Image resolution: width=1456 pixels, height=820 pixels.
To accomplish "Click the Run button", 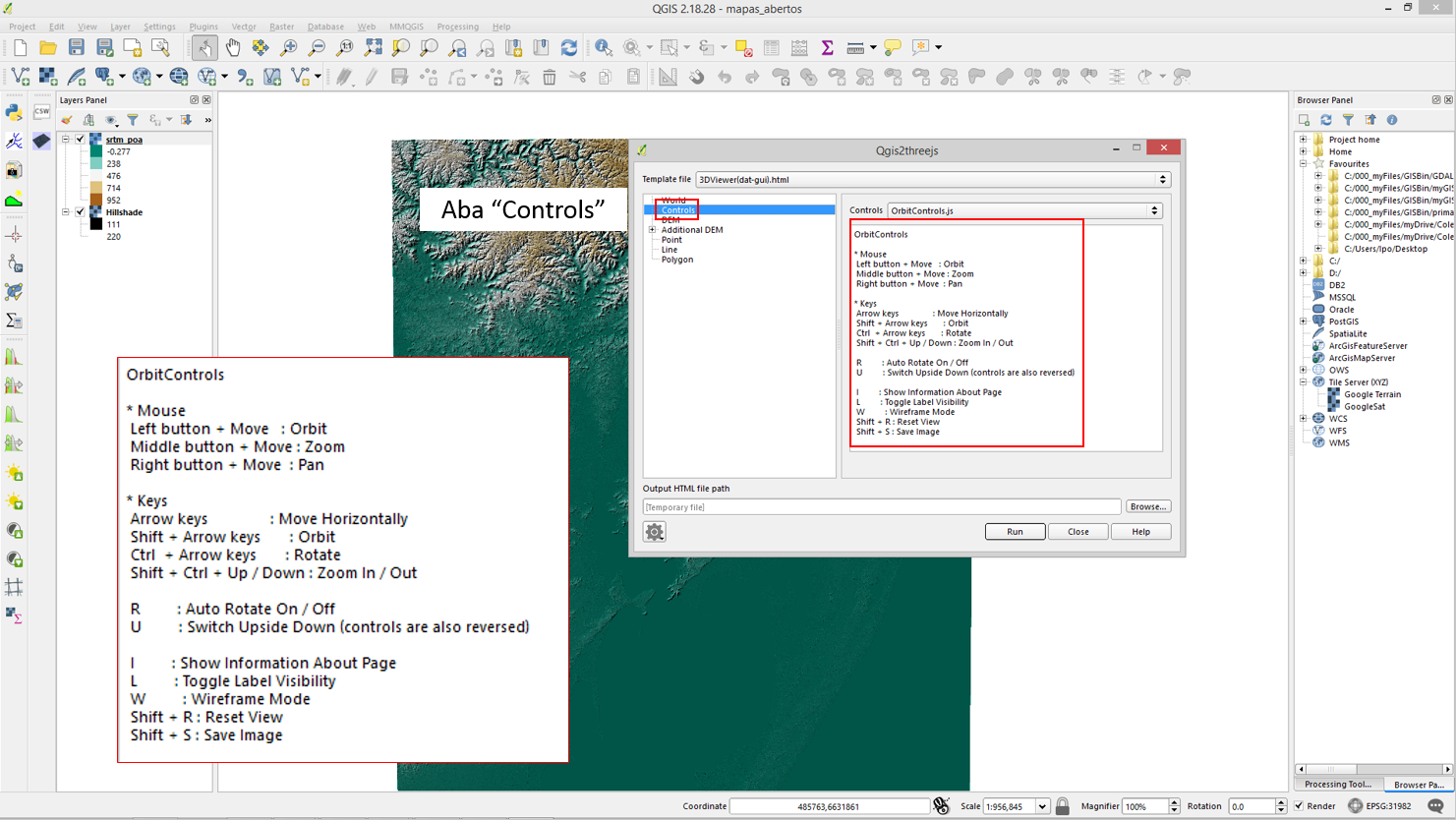I will click(x=1015, y=532).
